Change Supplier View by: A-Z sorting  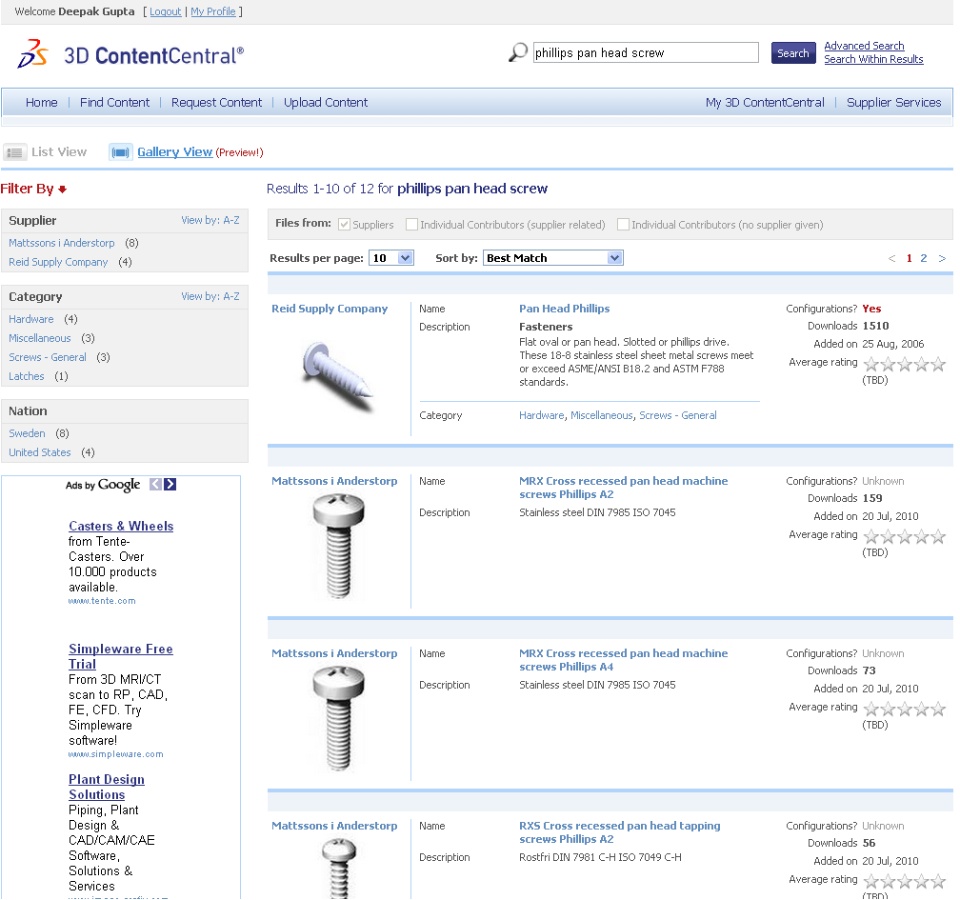point(210,220)
